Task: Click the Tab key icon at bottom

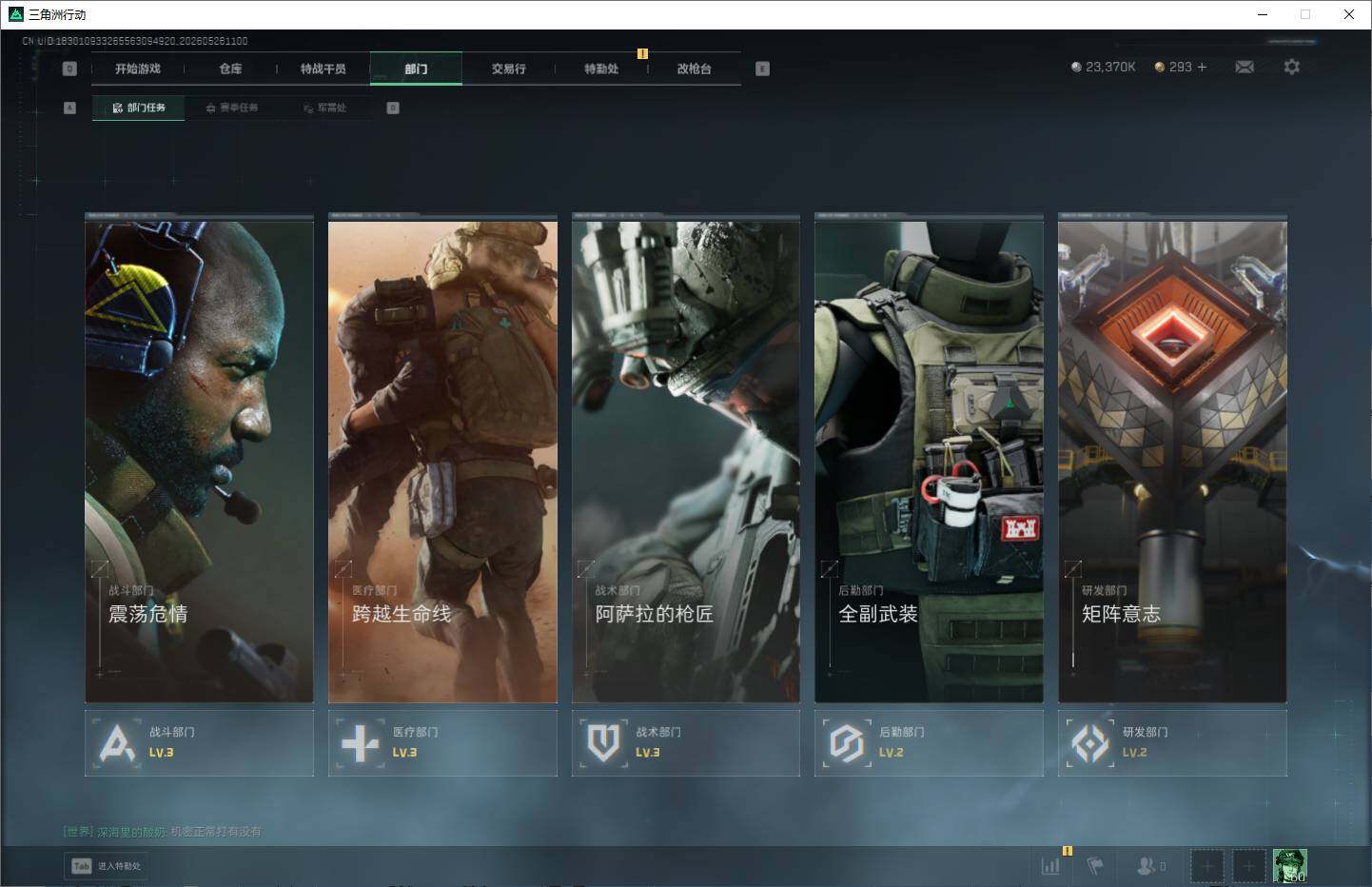Action: 81,866
